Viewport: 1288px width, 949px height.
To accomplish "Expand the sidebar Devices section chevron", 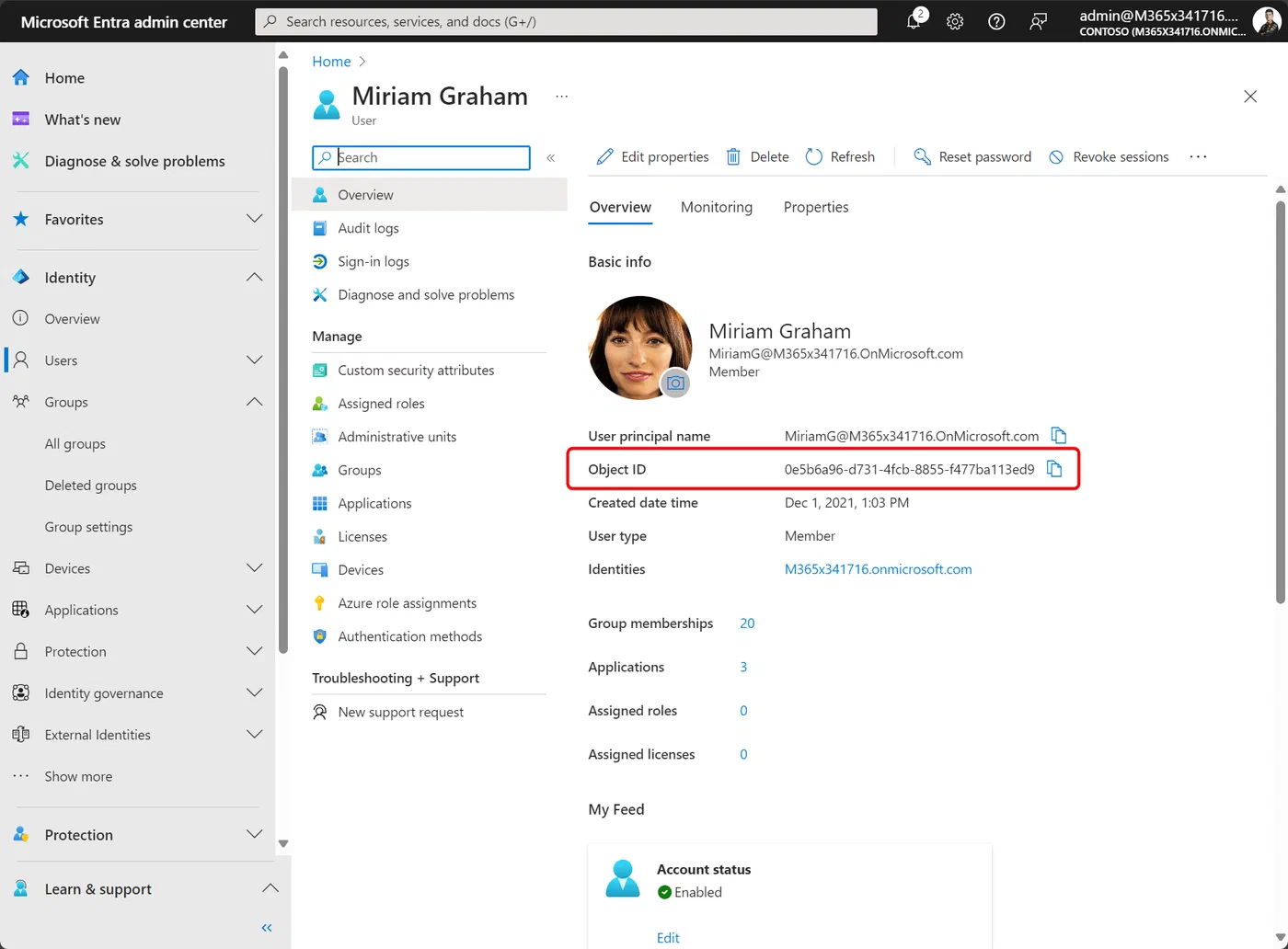I will pyautogui.click(x=255, y=567).
